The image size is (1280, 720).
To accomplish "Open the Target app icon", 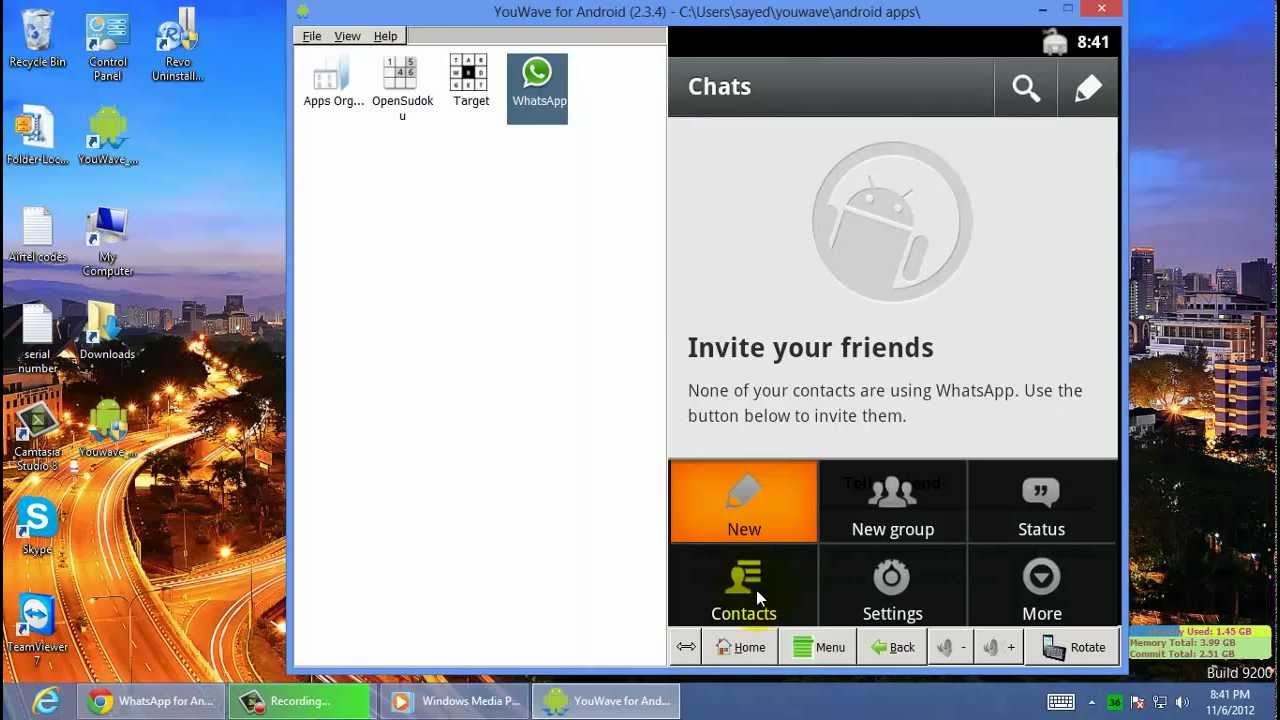I will (470, 82).
